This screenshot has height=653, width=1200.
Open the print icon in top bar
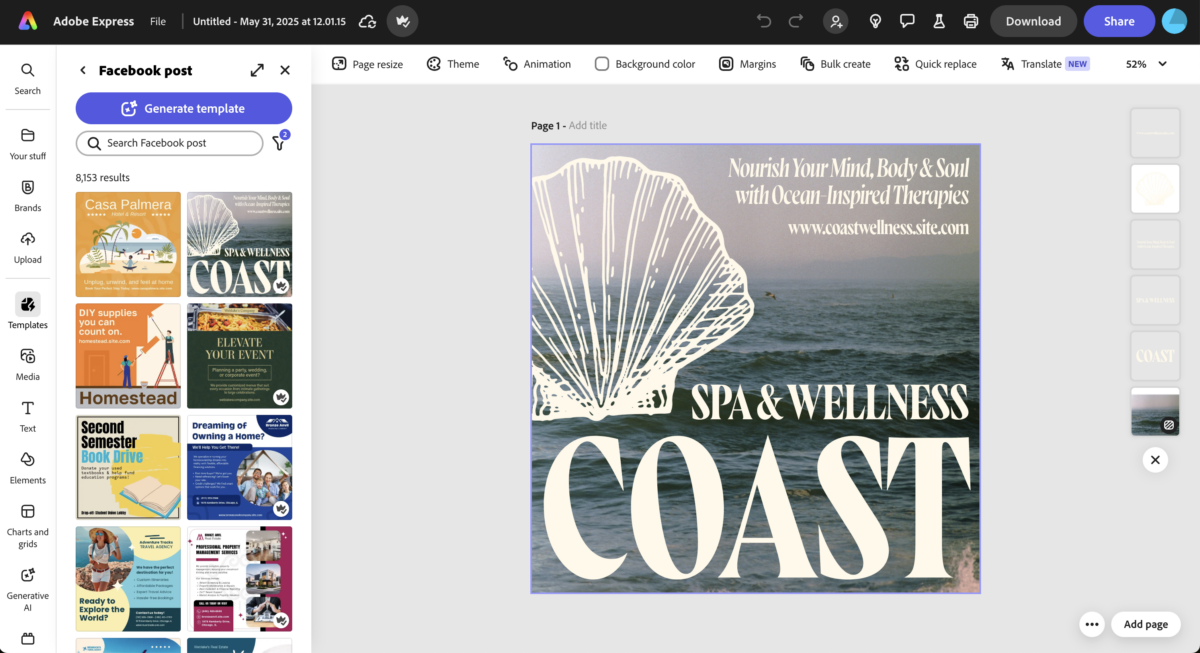(x=970, y=21)
